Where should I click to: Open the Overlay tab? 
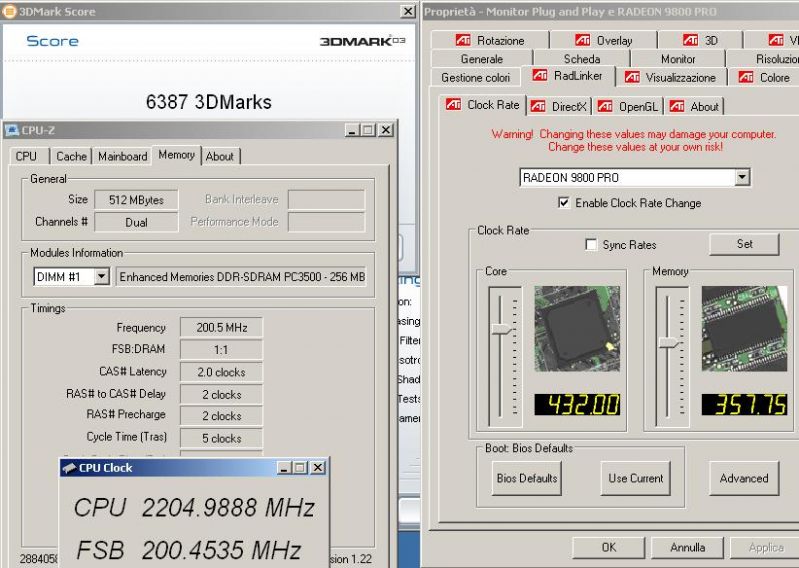coord(603,40)
